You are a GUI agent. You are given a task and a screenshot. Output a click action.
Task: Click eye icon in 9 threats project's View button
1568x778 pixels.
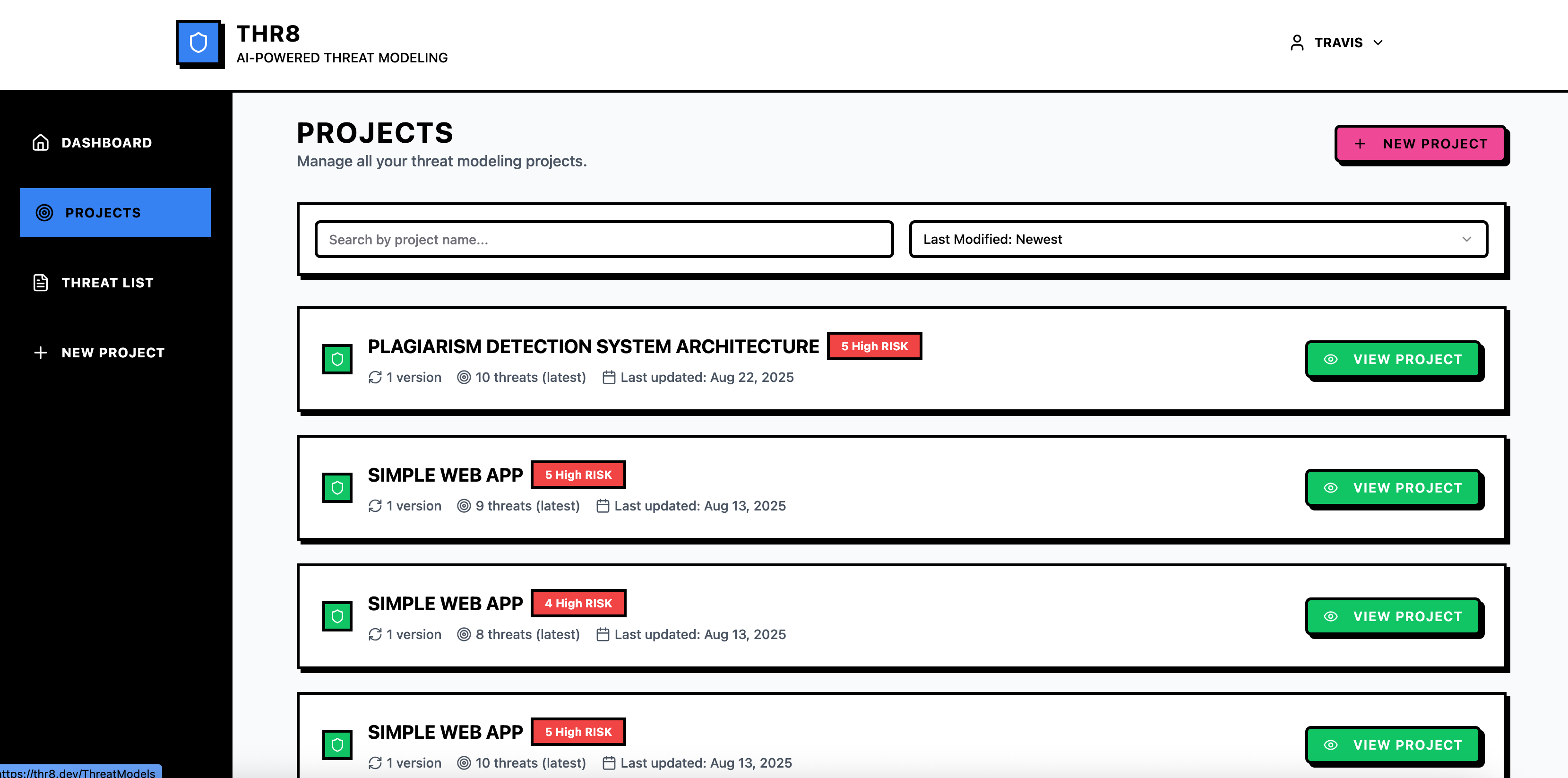pyautogui.click(x=1331, y=488)
